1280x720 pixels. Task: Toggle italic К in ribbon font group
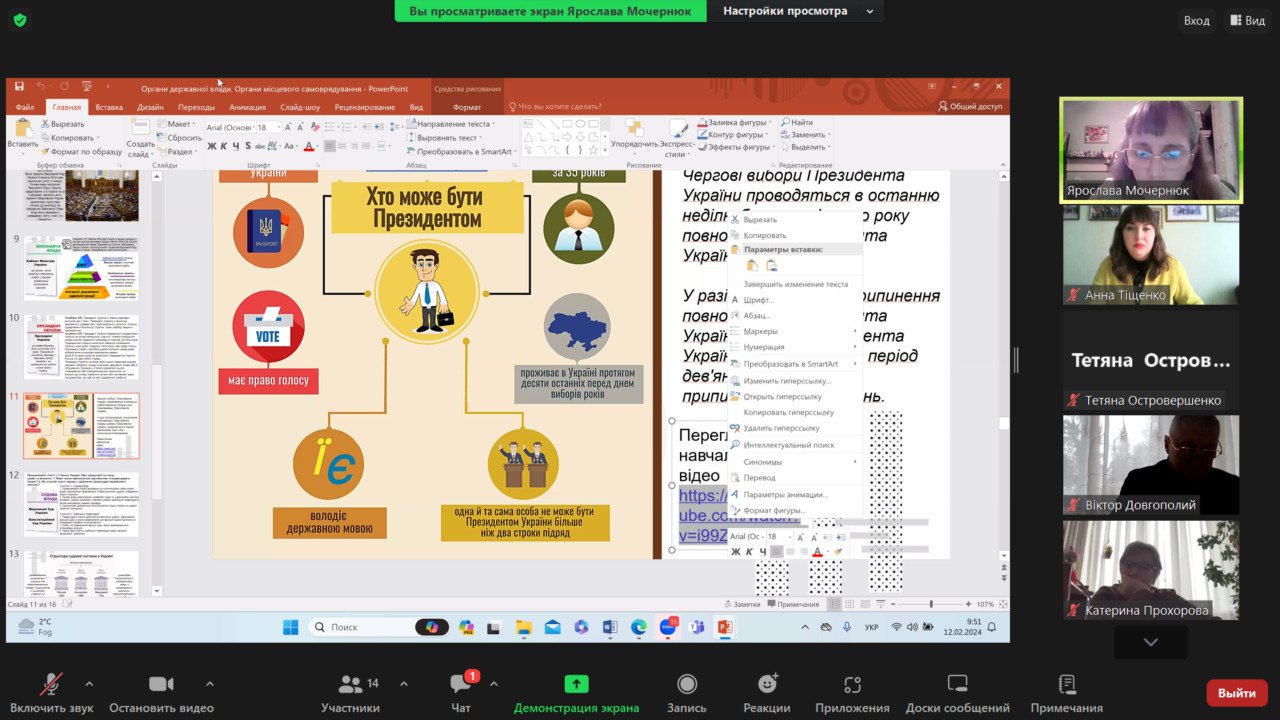point(224,146)
